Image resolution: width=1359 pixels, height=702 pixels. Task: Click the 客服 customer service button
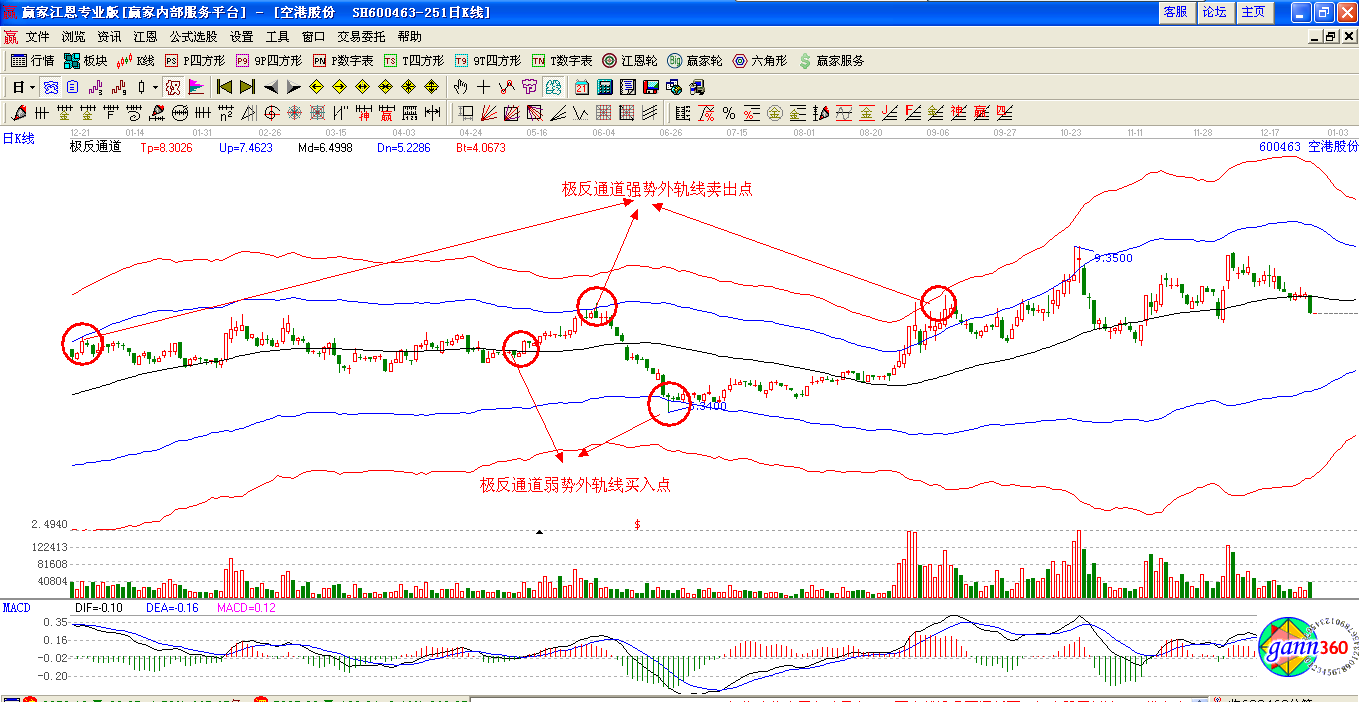pos(1175,12)
